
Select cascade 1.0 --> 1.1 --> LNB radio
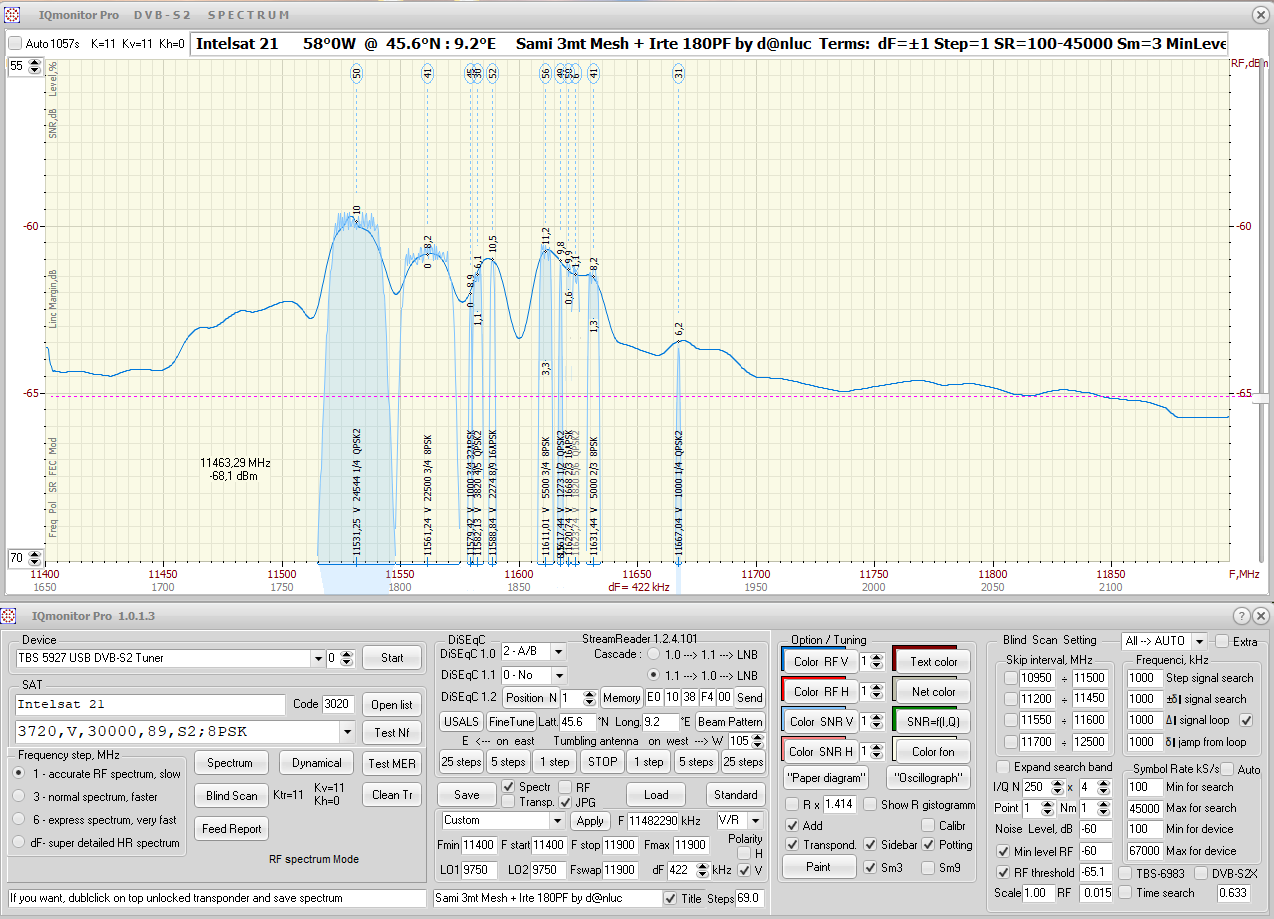point(653,654)
